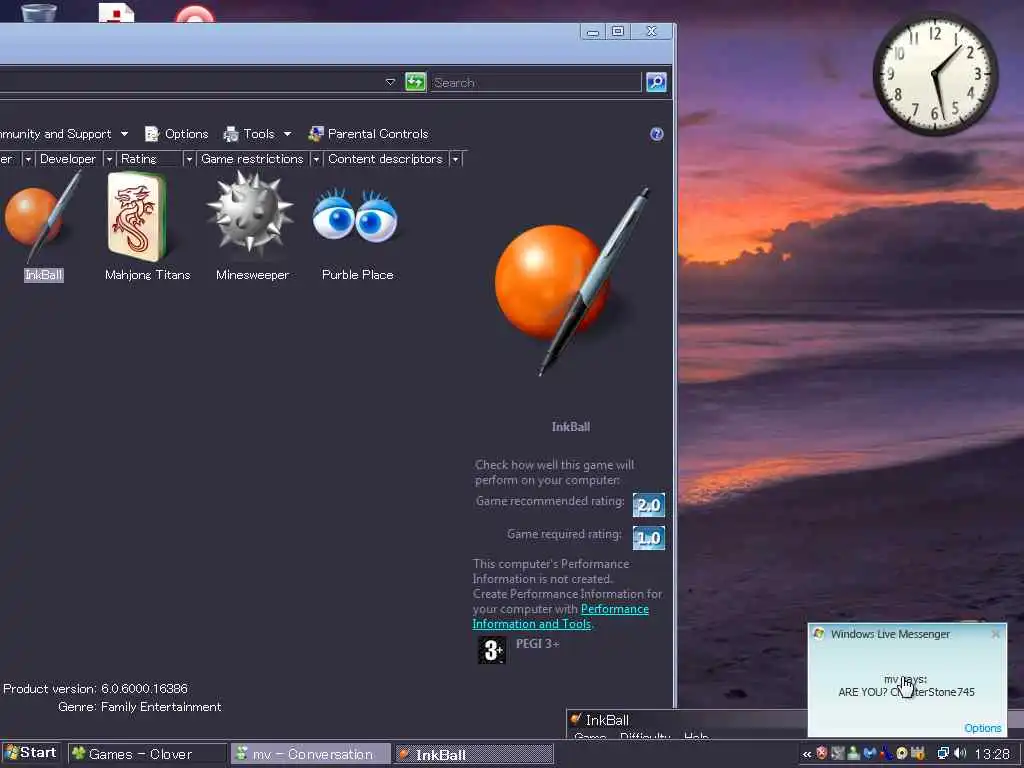1024x768 pixels.
Task: Click the Minesweeper label
Action: point(252,275)
